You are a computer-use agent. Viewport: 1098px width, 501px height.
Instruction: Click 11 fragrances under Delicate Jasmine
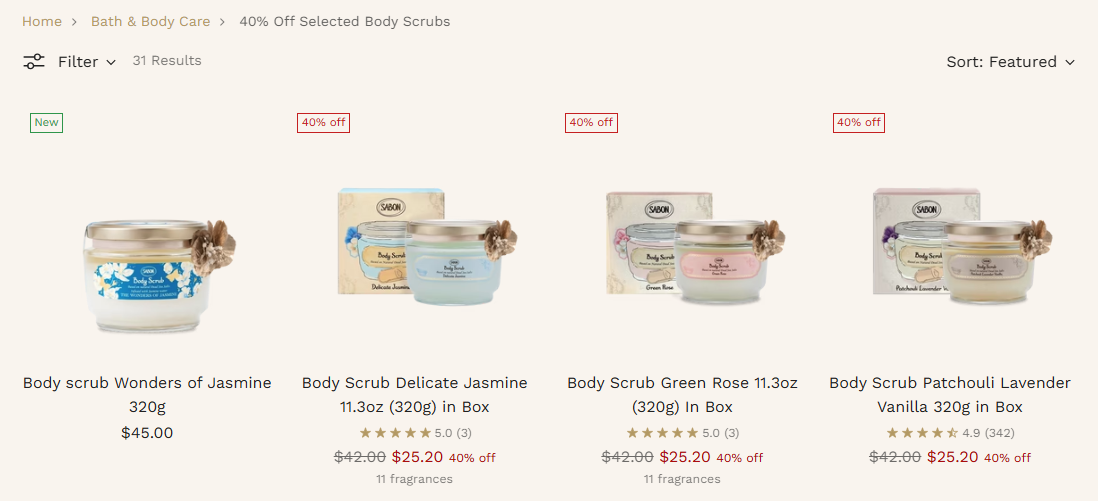(415, 479)
